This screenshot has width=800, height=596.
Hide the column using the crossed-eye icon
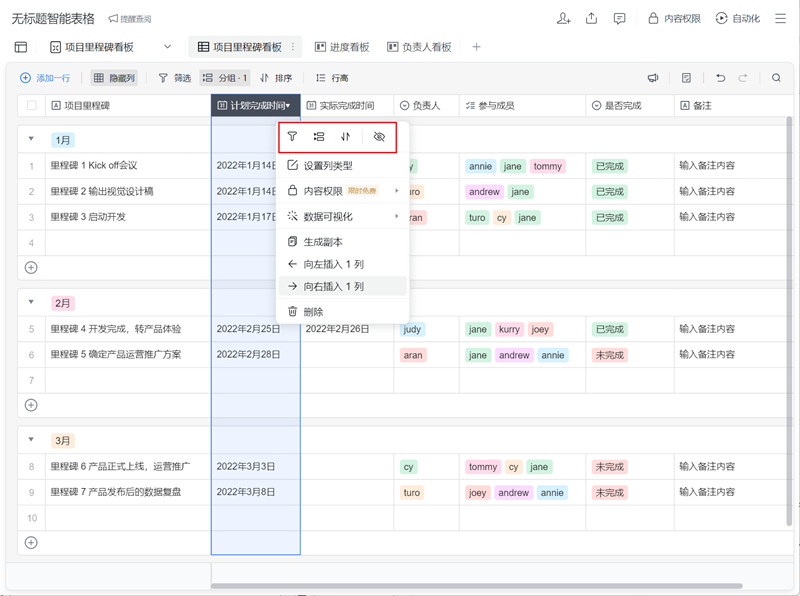coord(379,137)
